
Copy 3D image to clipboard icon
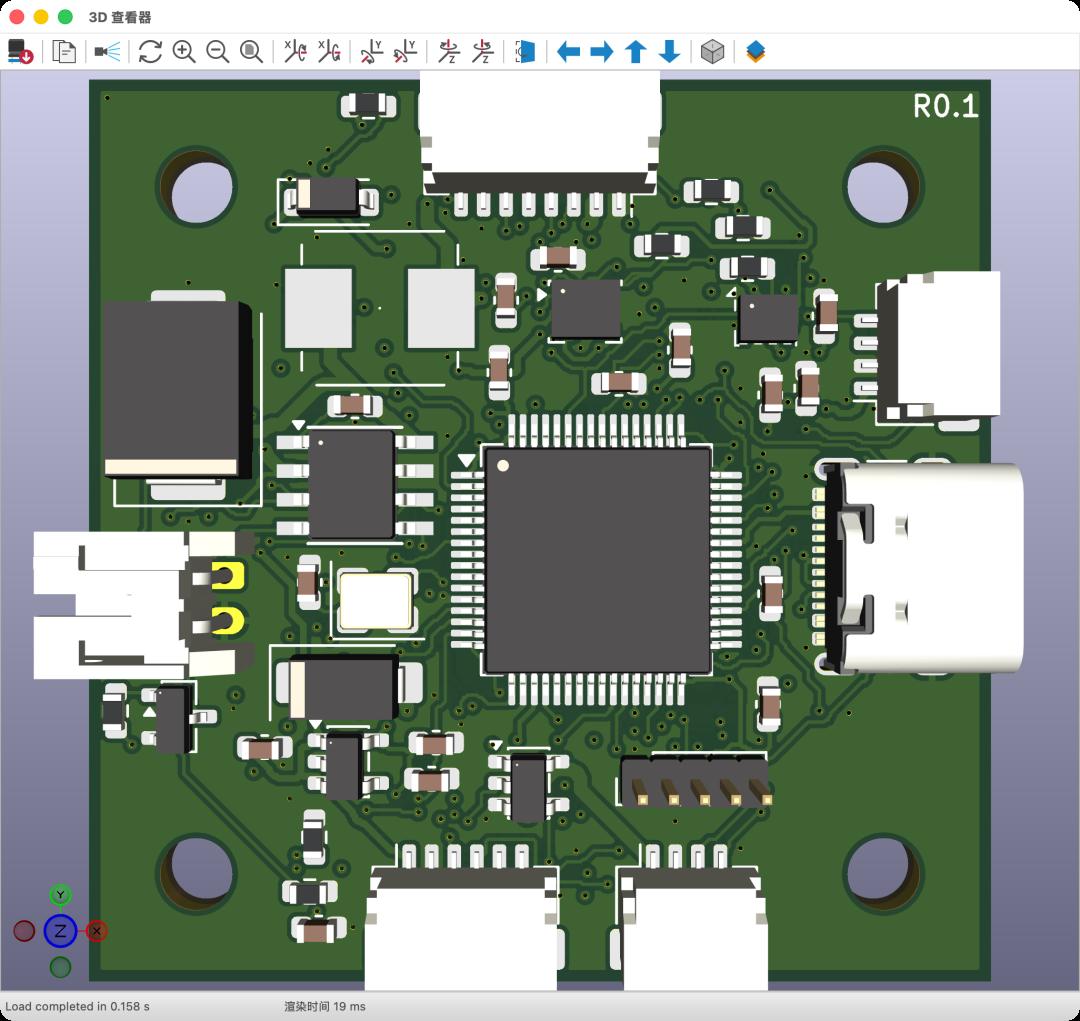coord(64,52)
